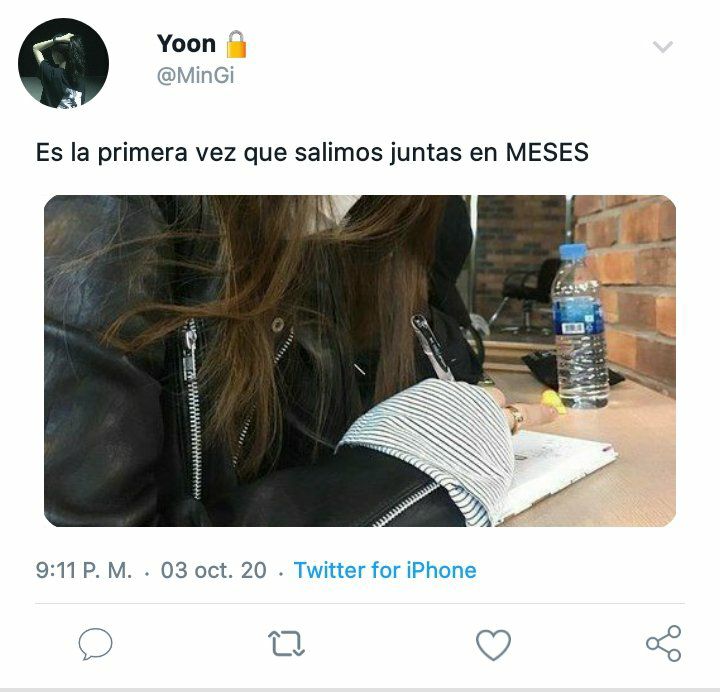Open Yoon's profile picture

click(63, 63)
